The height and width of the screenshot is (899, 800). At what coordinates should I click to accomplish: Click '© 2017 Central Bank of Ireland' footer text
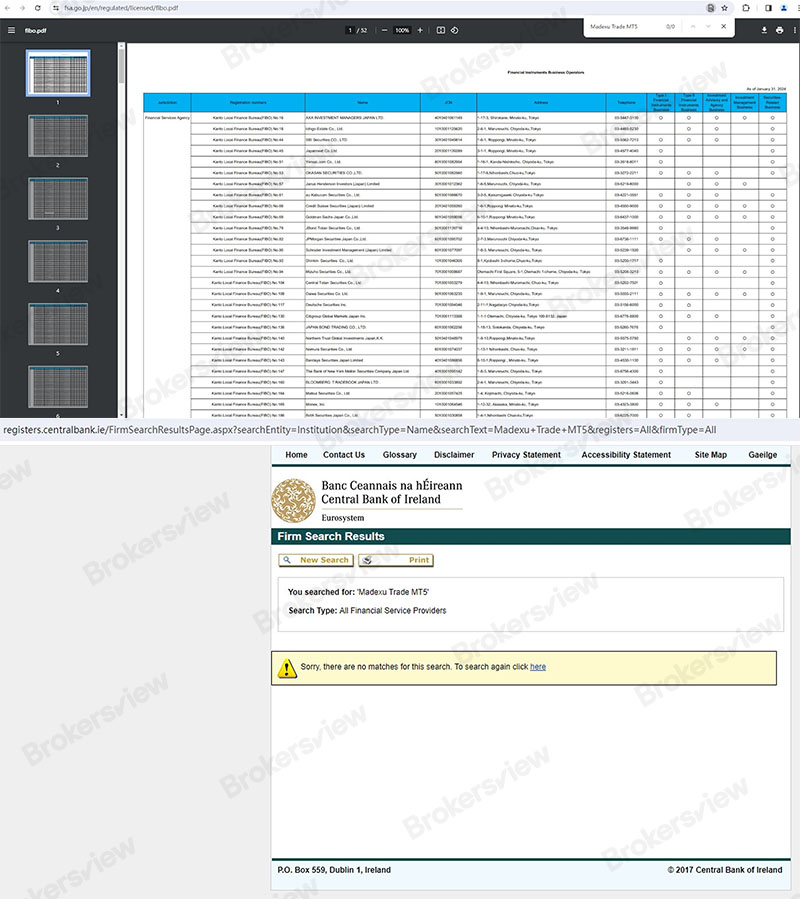pos(725,870)
